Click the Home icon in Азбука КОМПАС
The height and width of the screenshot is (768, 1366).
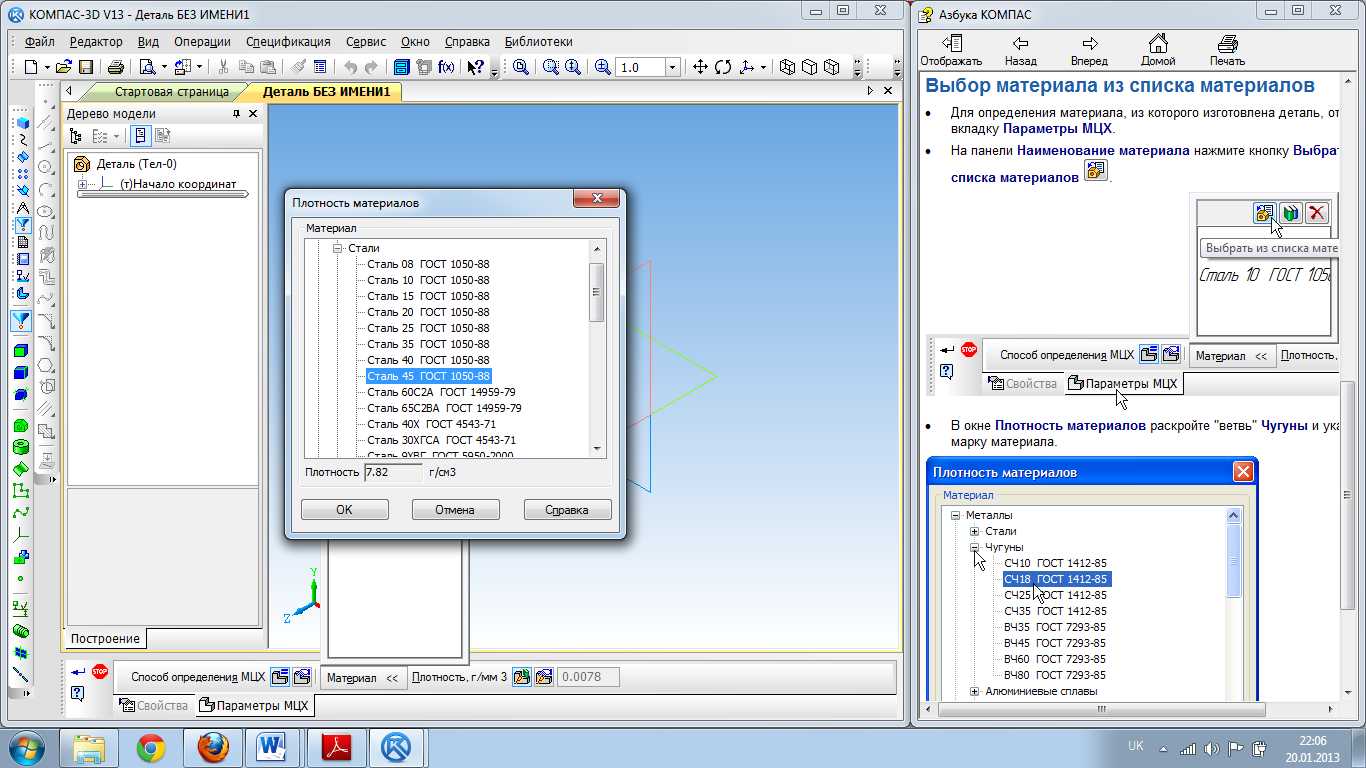click(x=1157, y=49)
